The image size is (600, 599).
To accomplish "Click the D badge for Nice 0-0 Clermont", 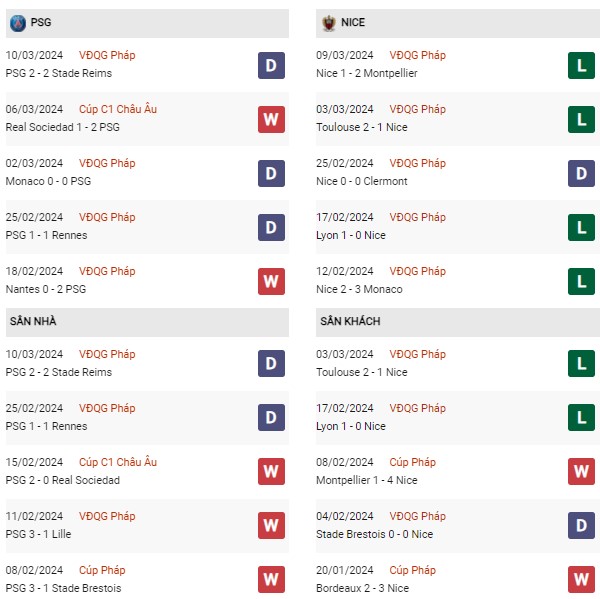I will (581, 173).
